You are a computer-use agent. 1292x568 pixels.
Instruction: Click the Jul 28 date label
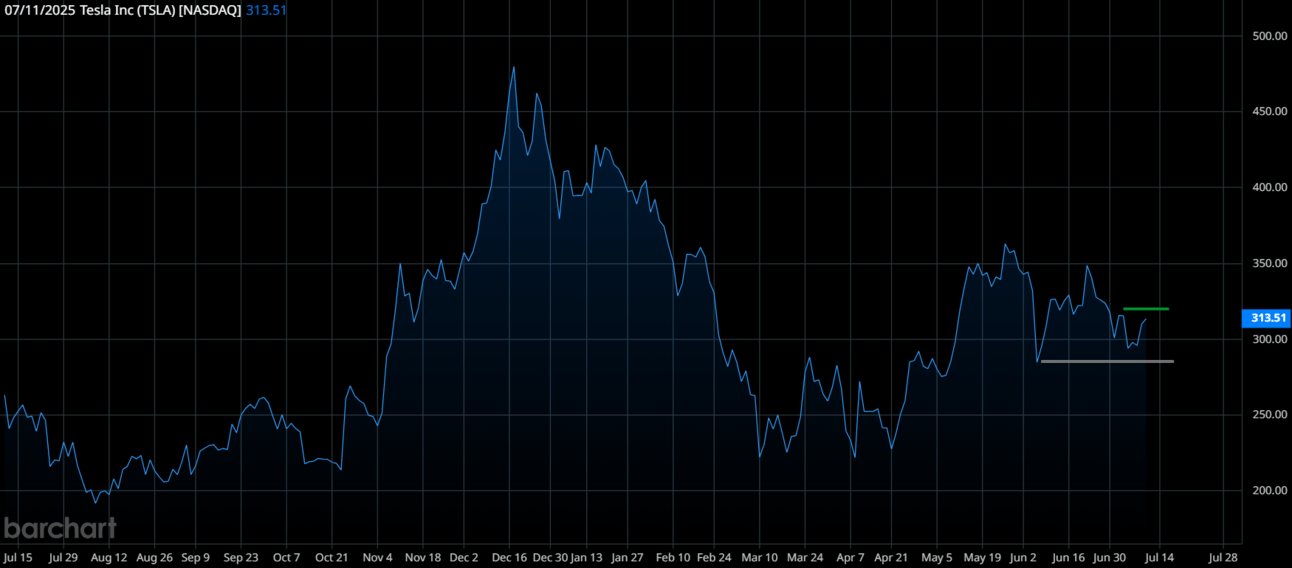coord(1224,557)
